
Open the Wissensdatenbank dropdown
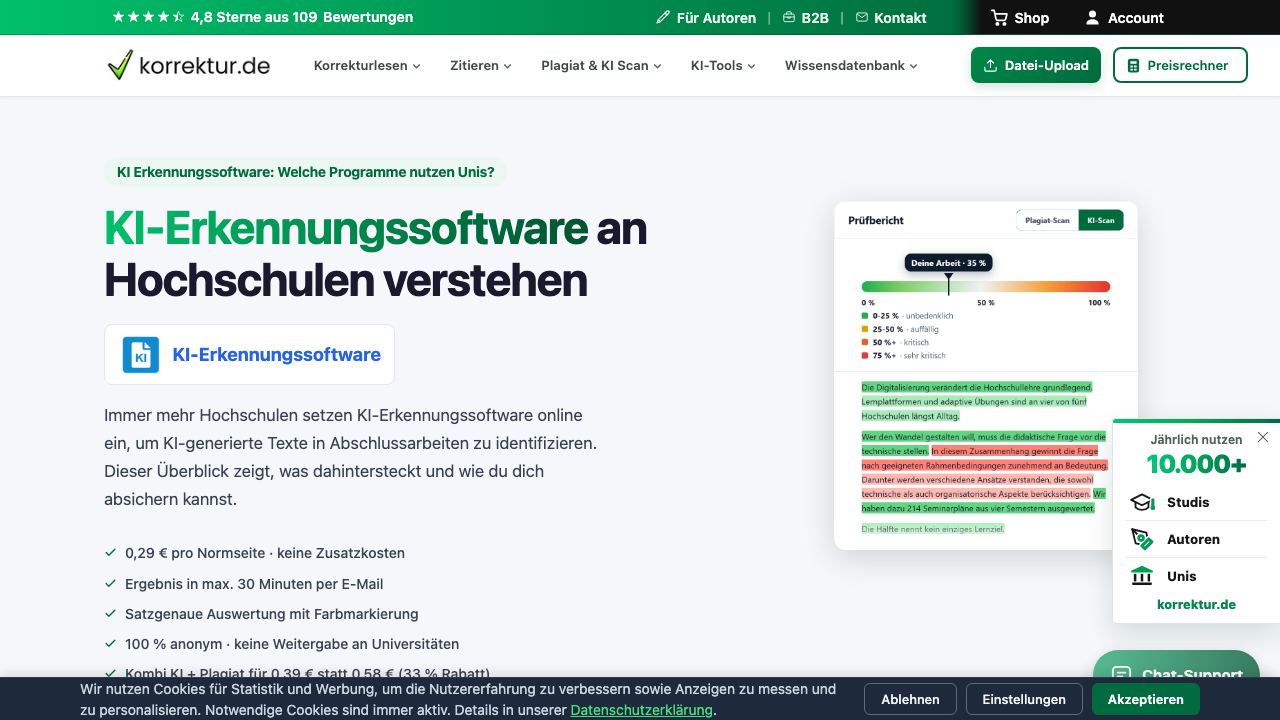coord(851,65)
